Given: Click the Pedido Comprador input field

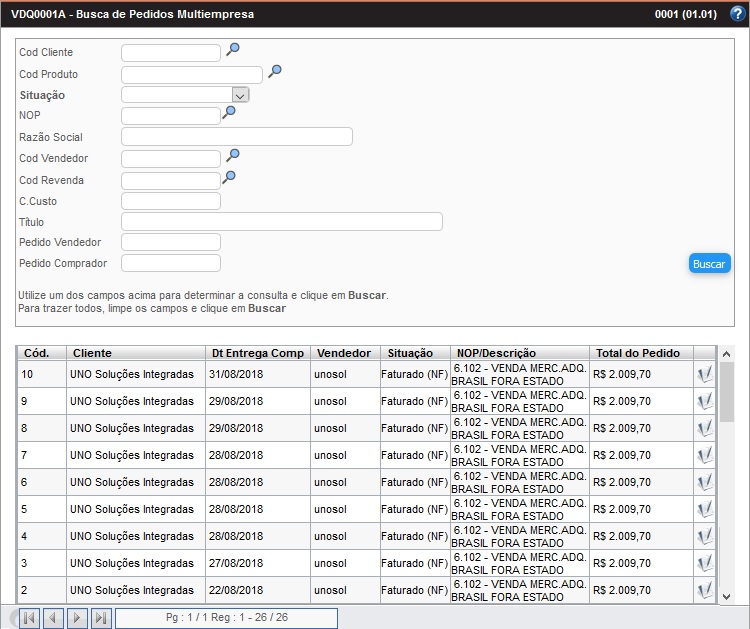Looking at the screenshot, I should [x=170, y=263].
